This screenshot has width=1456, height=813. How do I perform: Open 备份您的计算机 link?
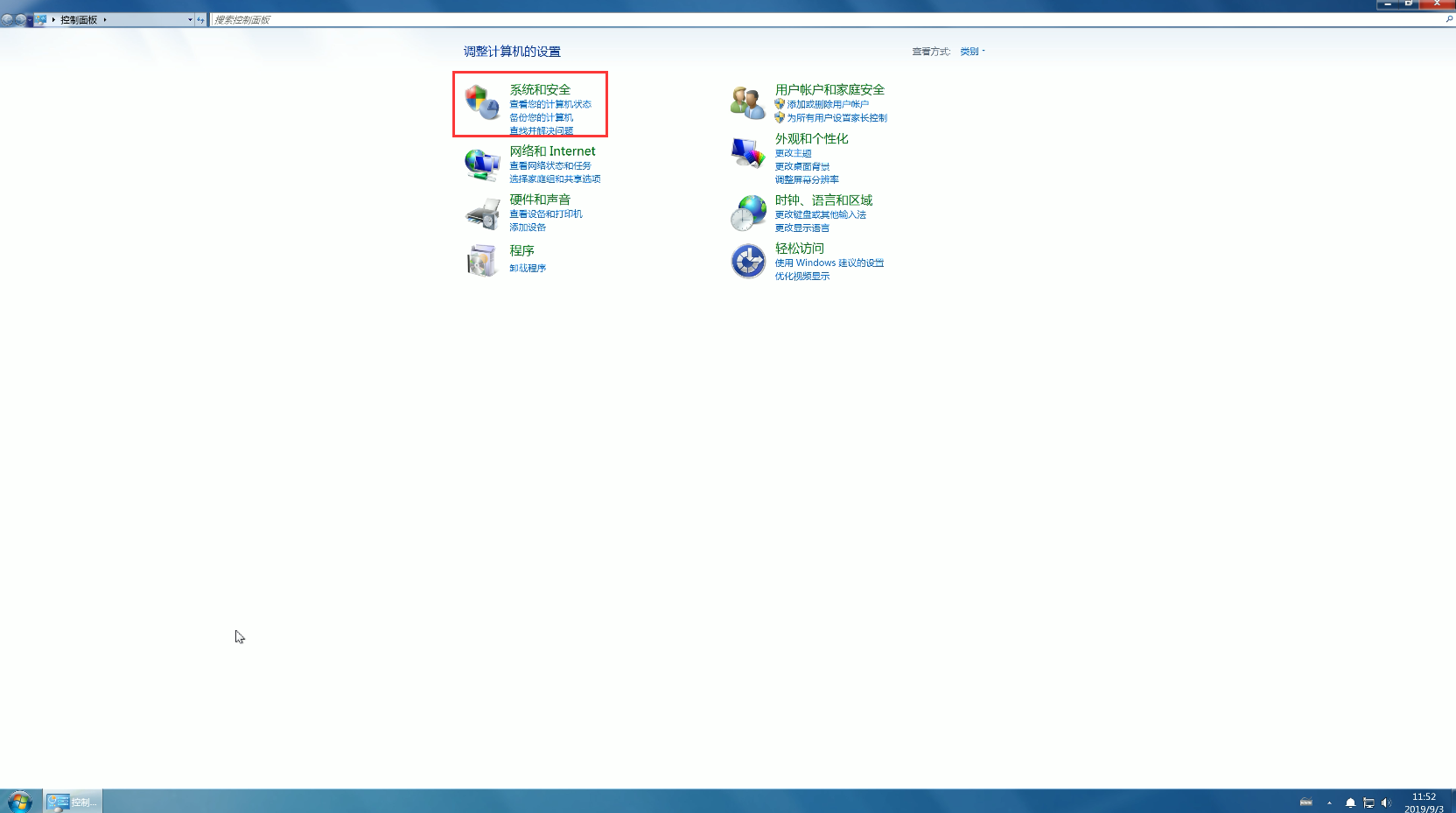[x=542, y=117]
